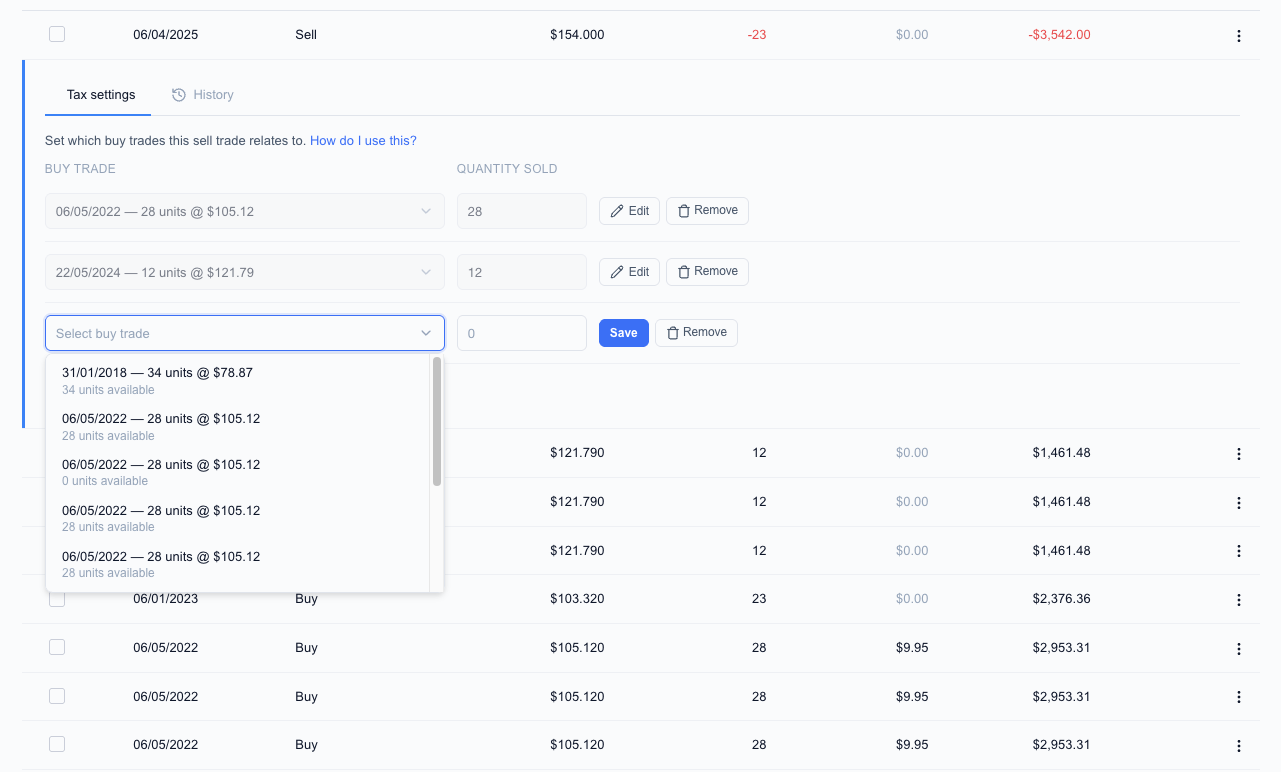Screen dimensions: 1281x772
Task: Click the history clock icon next to History
Action: click(x=178, y=94)
